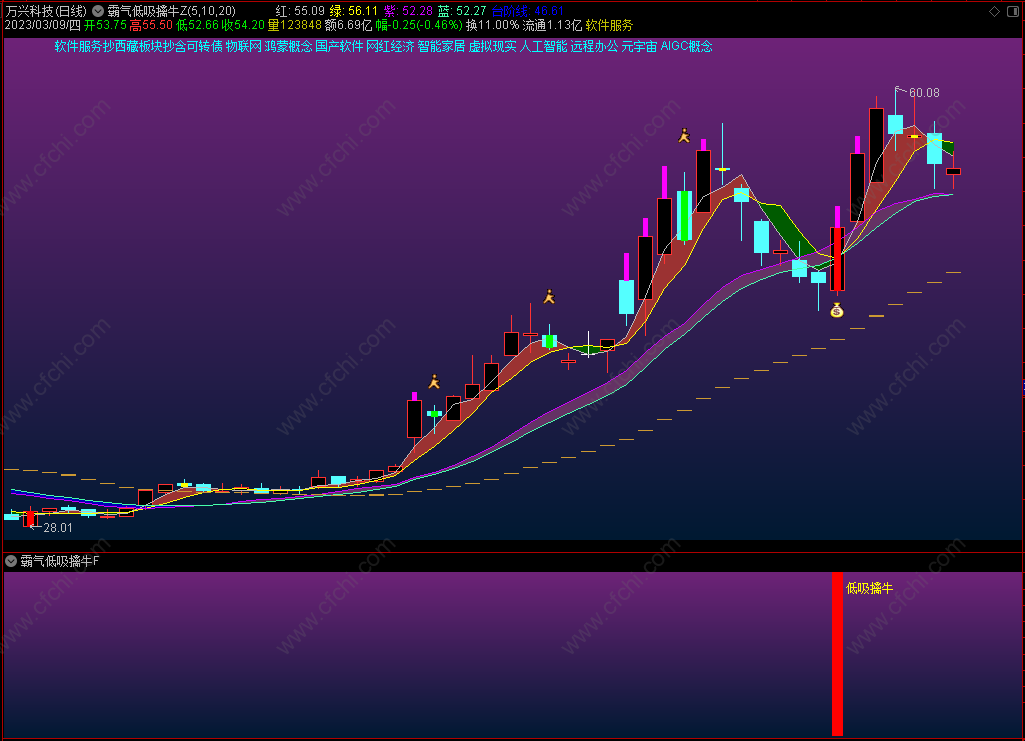
Task: Click the date 2023/03/09/四
Action: pos(42,25)
